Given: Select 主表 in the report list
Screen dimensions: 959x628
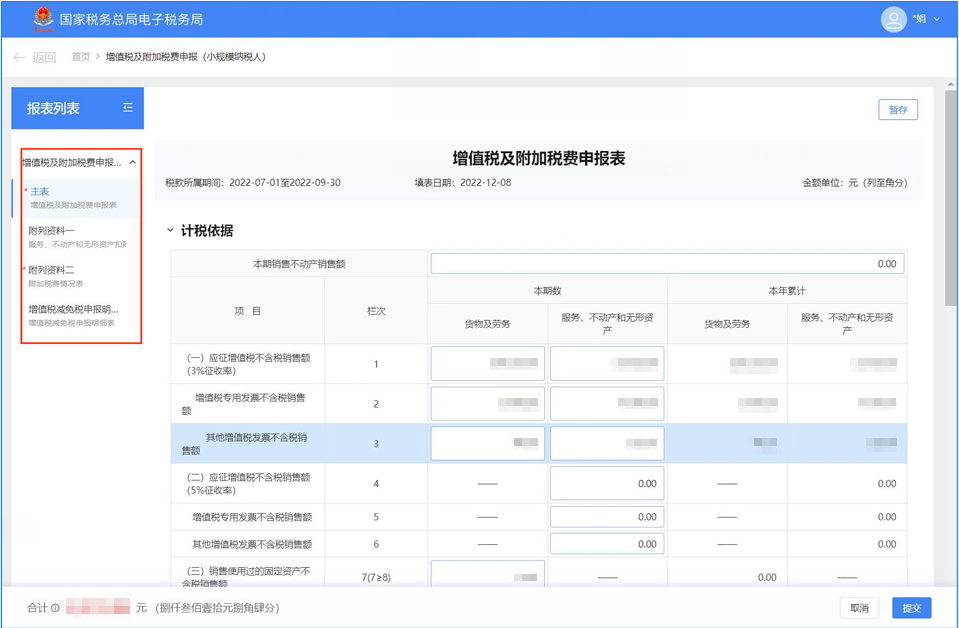Looking at the screenshot, I should [x=40, y=191].
